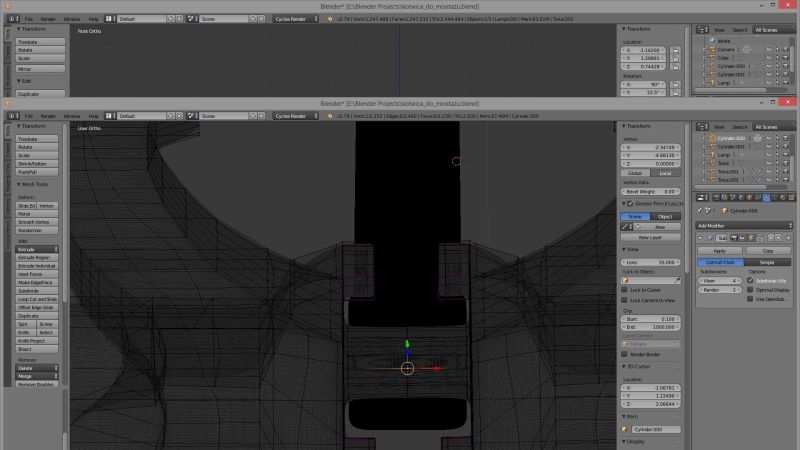The width and height of the screenshot is (800, 450).
Task: Click Camera icon in back window outliner
Action: click(x=713, y=49)
